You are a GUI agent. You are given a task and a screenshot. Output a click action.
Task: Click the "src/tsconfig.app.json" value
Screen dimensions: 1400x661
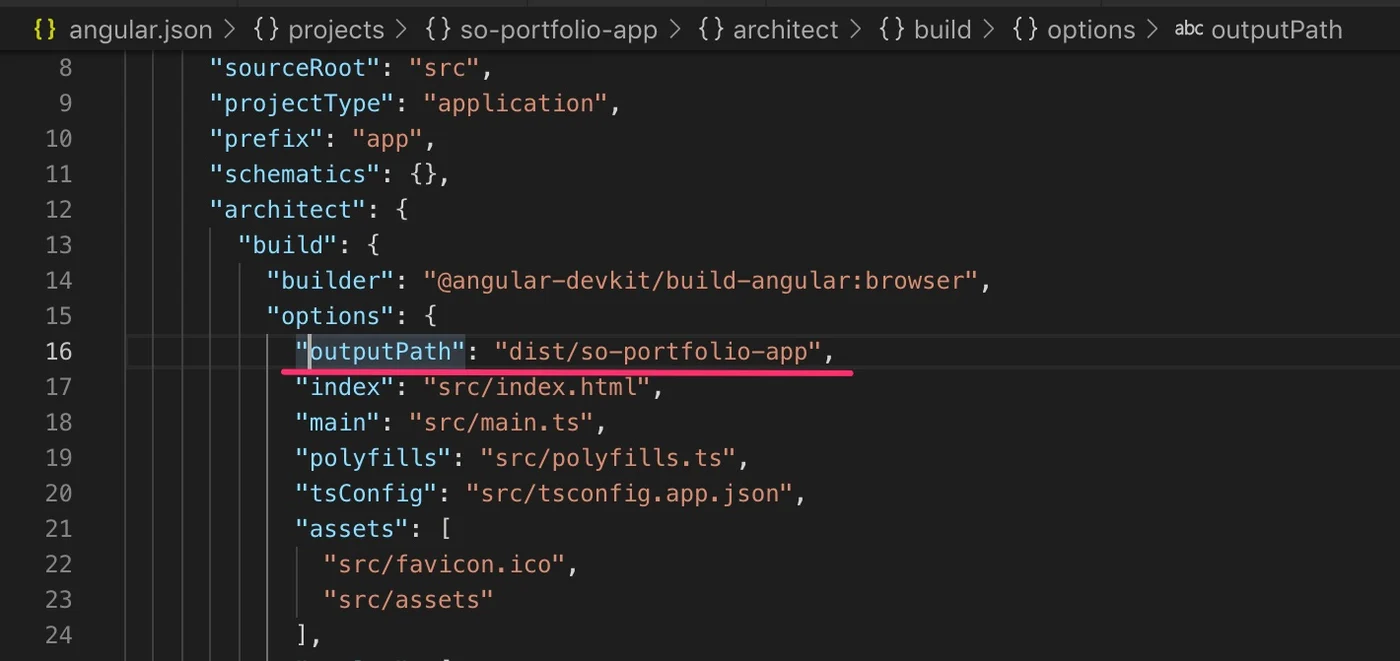630,493
